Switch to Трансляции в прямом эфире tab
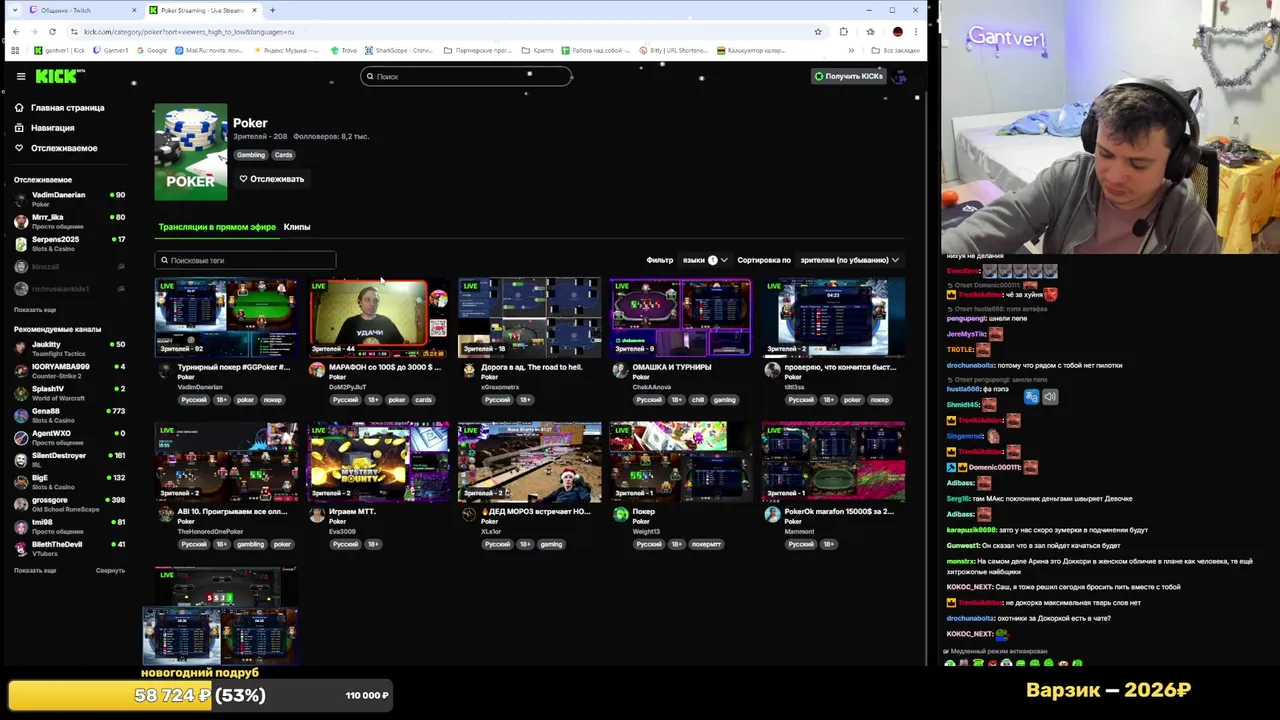This screenshot has height=720, width=1280. coord(217,227)
